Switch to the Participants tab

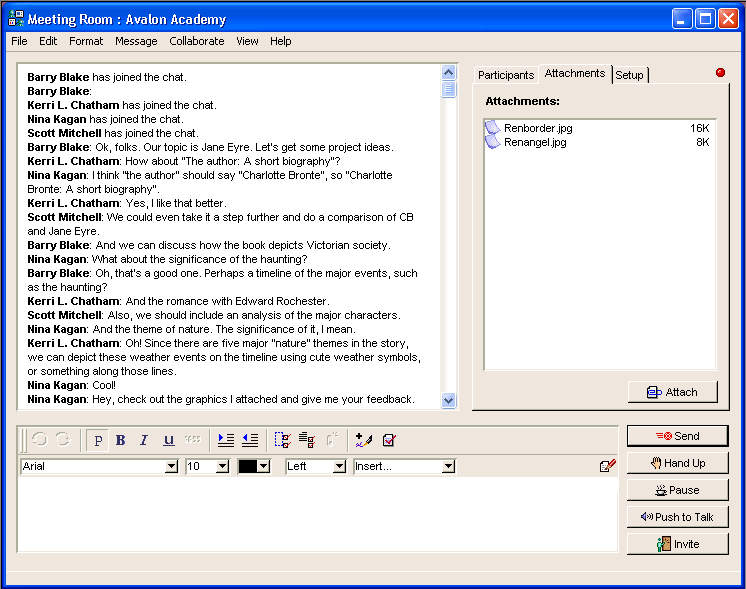pos(506,75)
